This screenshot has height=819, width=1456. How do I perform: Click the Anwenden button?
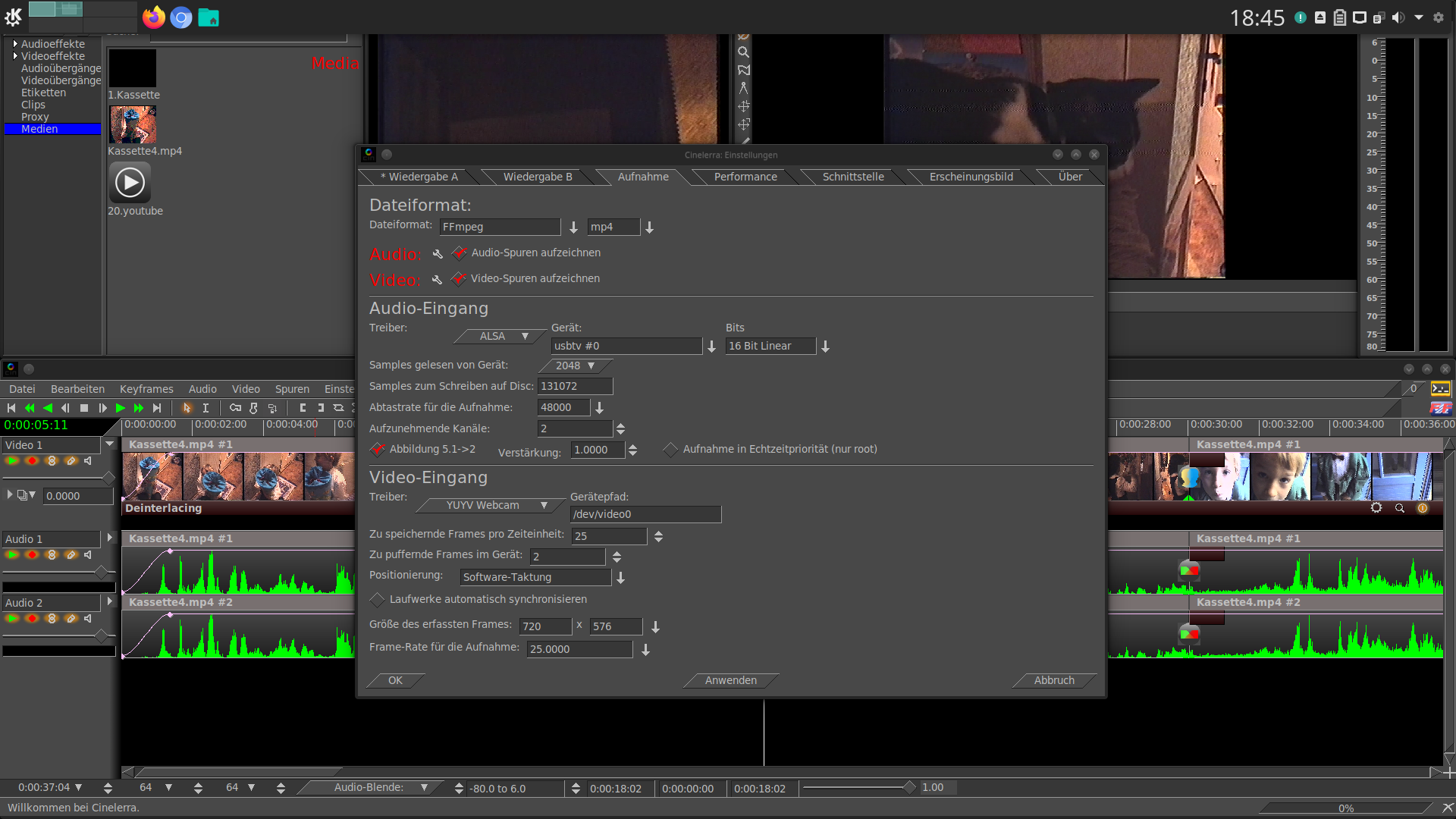[x=730, y=680]
